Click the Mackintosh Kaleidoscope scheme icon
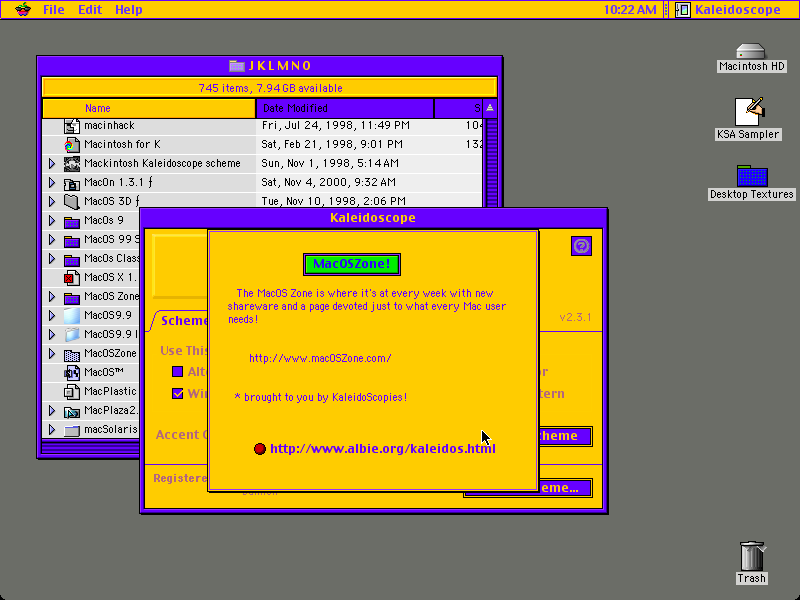 click(72, 164)
